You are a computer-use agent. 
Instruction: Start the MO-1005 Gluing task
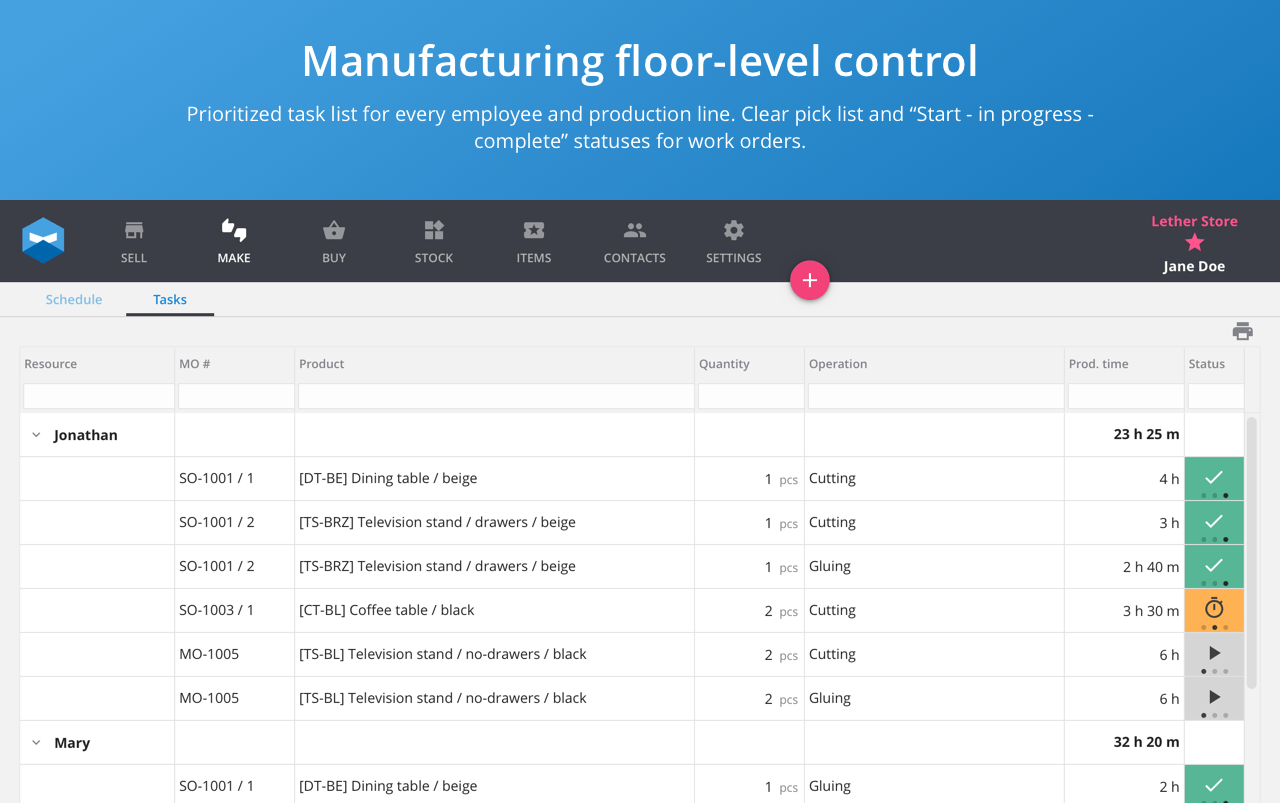[1214, 699]
